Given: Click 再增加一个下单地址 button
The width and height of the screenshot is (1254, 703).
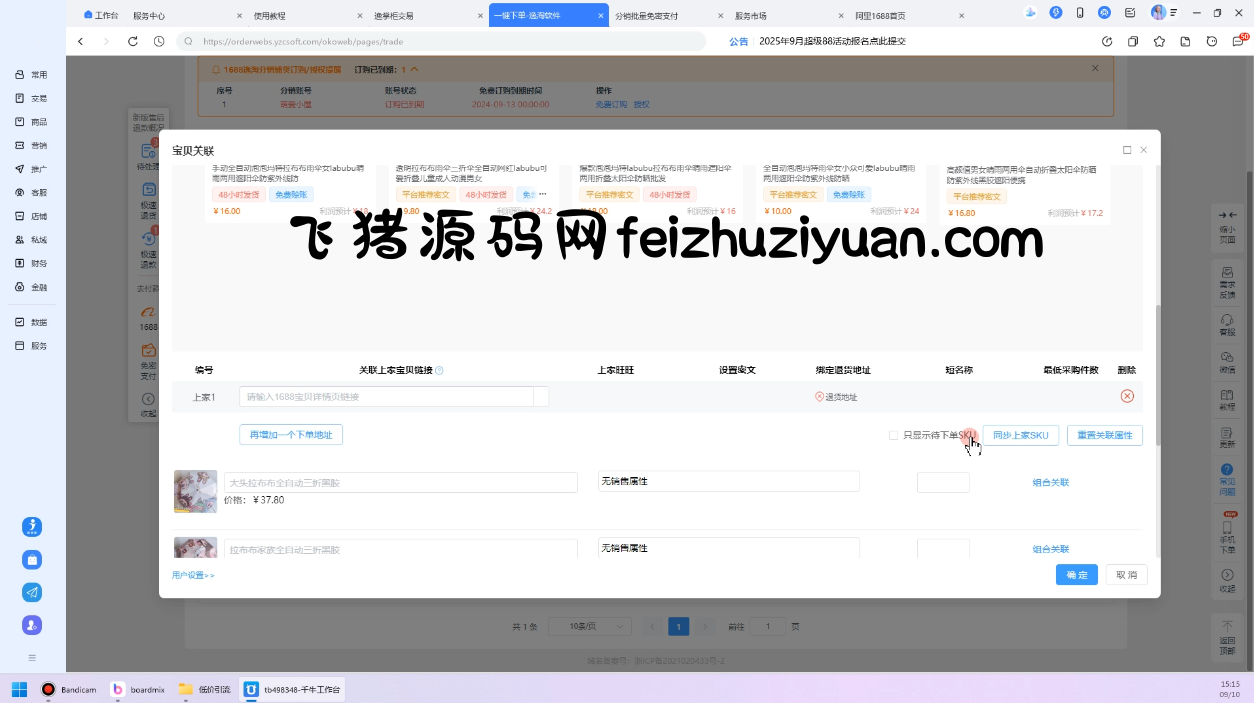Looking at the screenshot, I should point(291,435).
